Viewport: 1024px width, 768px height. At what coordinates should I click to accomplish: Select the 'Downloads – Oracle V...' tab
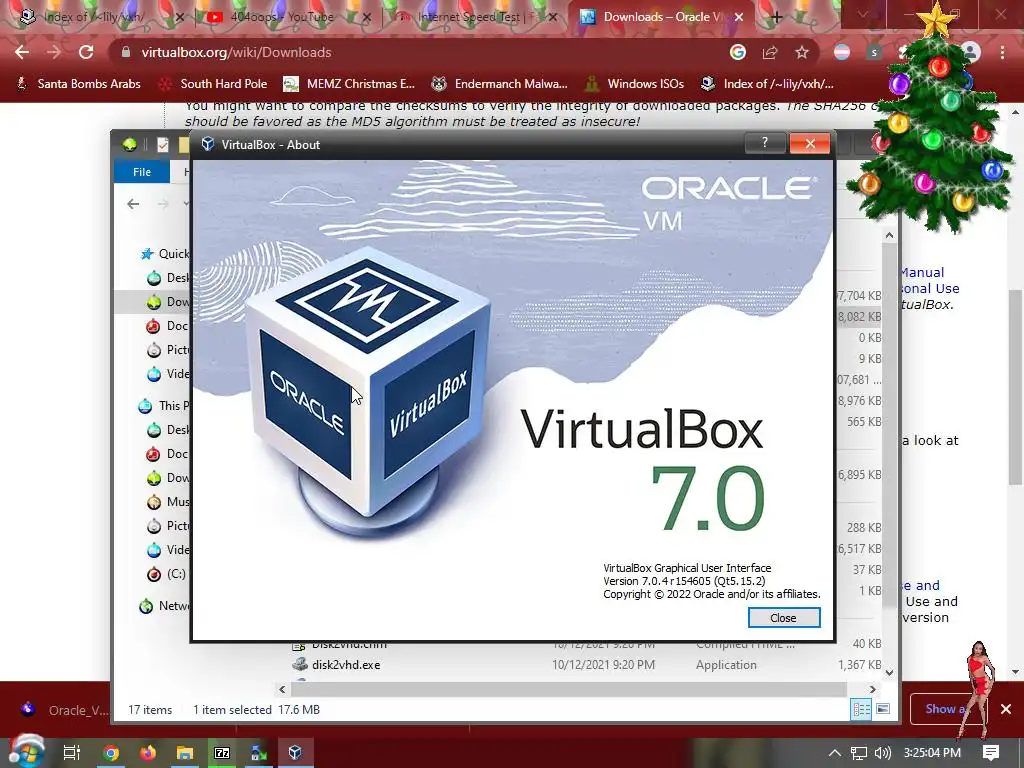[660, 17]
